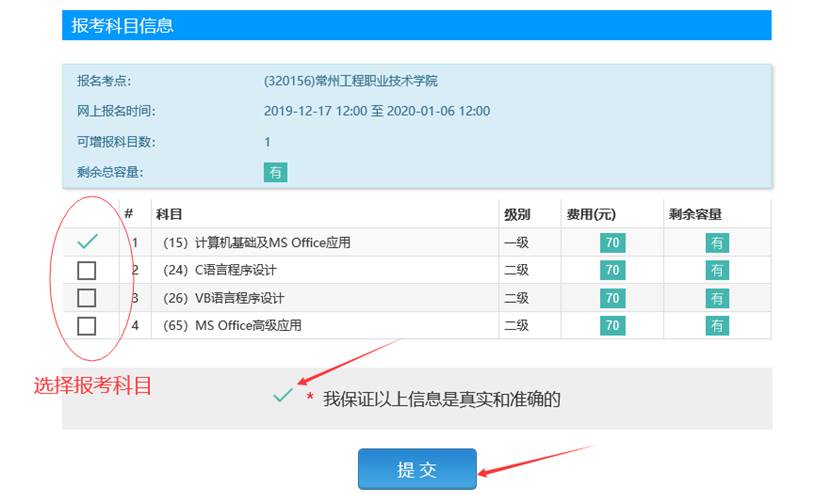
Task: Click the 提交 submit button
Action: (x=417, y=469)
